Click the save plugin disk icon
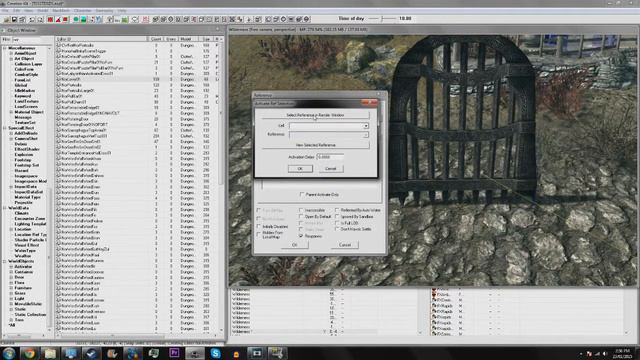Image resolution: width=640 pixels, height=360 pixels. [14, 20]
